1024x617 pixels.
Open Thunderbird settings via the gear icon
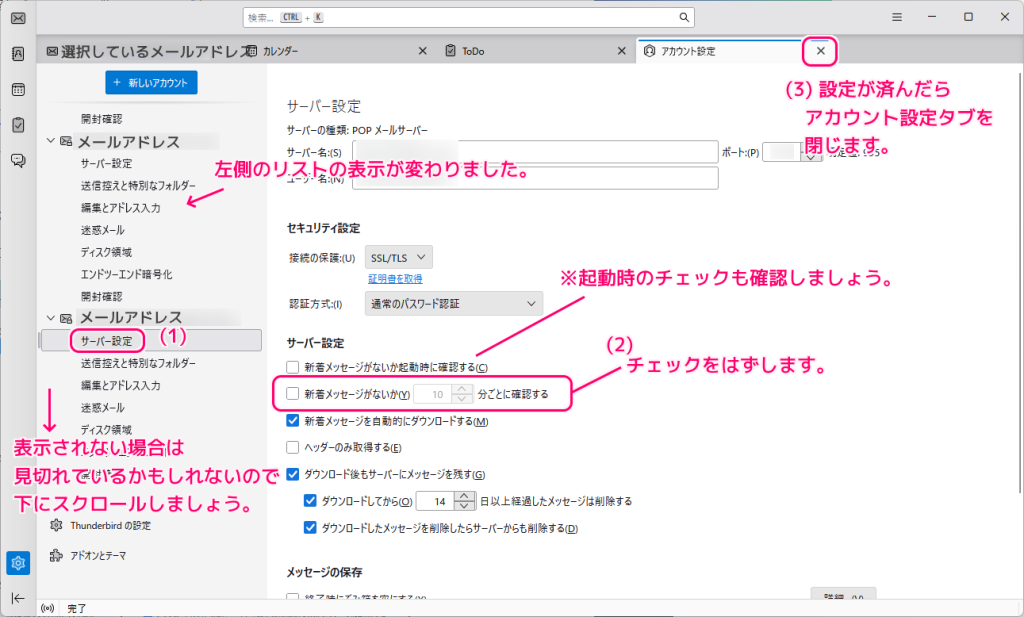17,562
